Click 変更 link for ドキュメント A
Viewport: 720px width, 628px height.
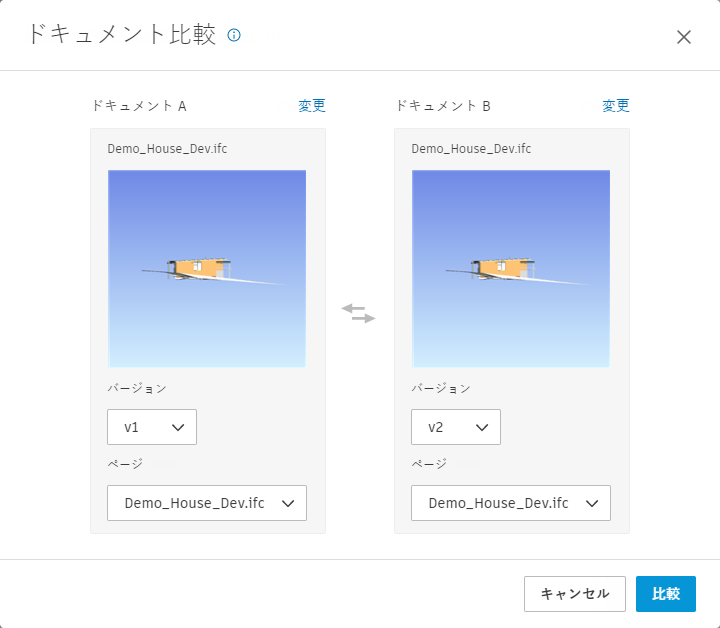click(x=311, y=105)
